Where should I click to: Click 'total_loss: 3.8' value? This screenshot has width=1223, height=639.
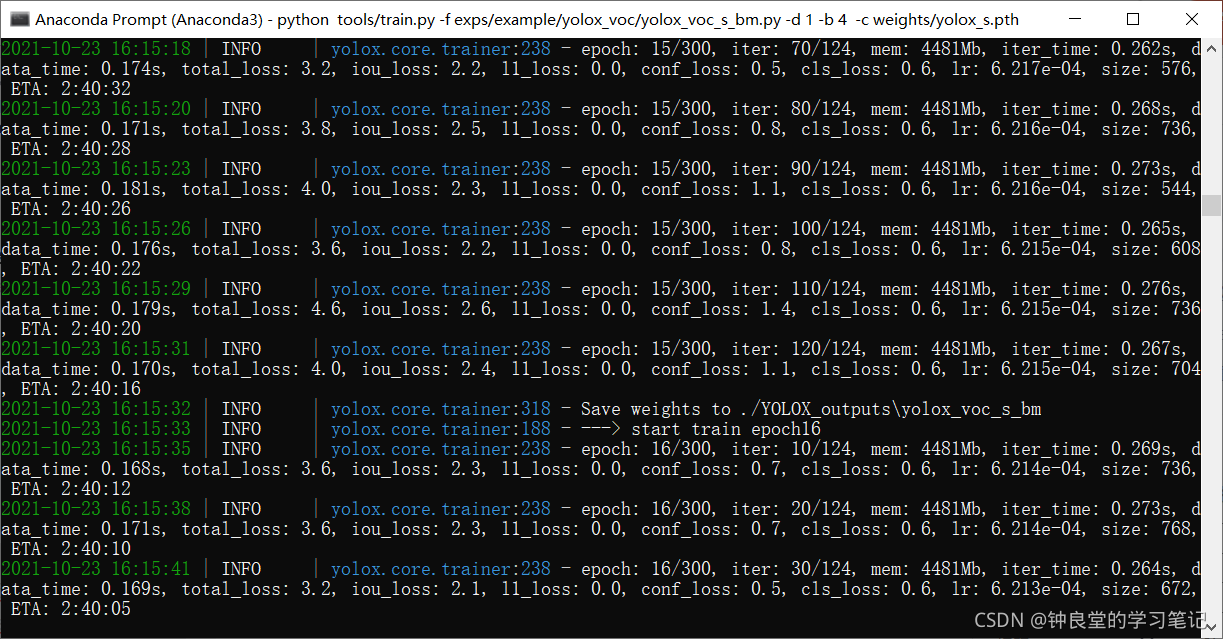[256, 129]
